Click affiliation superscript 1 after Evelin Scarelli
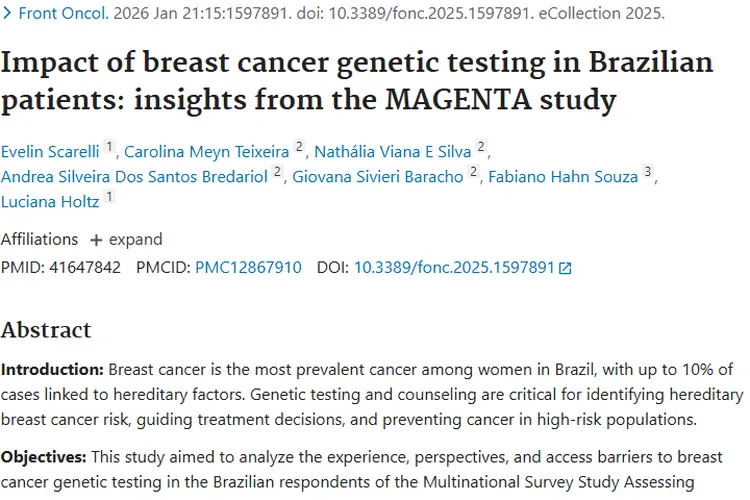 click(x=109, y=148)
